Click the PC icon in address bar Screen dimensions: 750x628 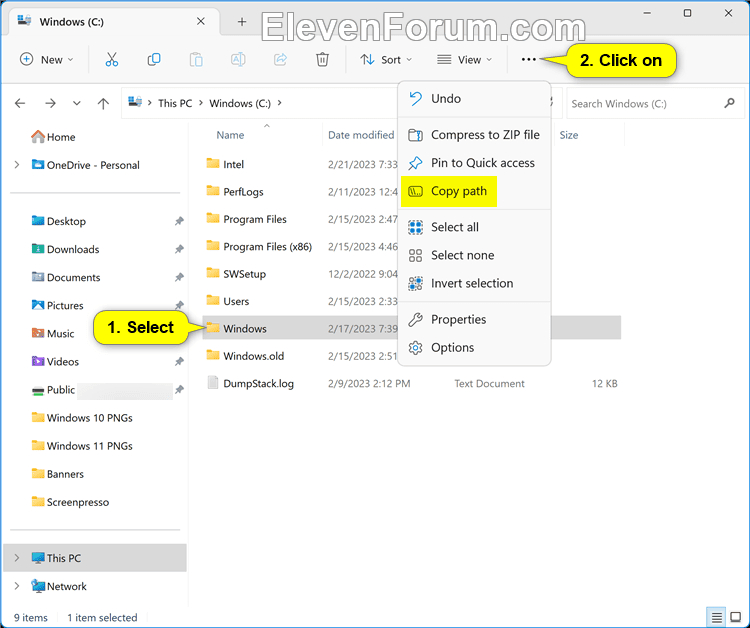pos(135,102)
